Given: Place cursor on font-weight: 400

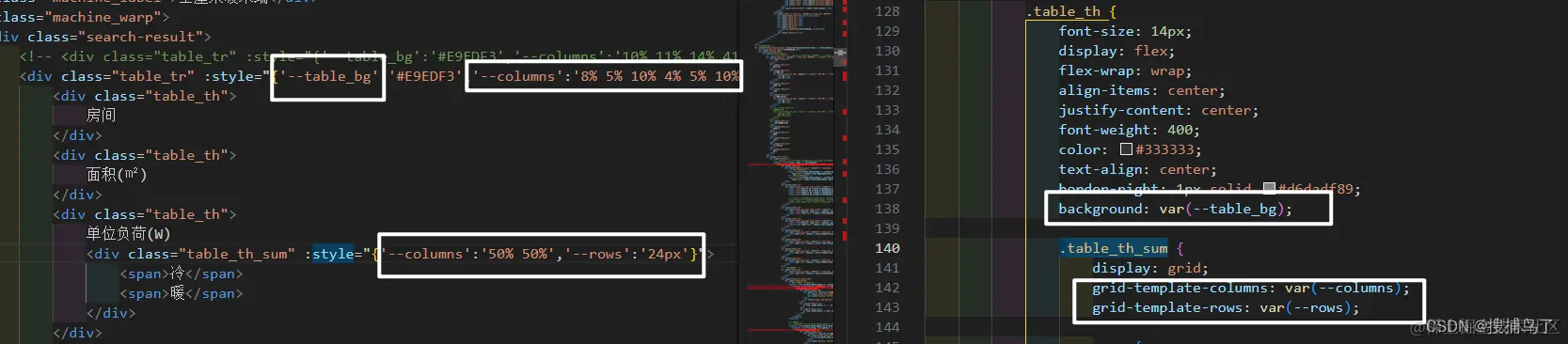Looking at the screenshot, I should tap(1129, 130).
